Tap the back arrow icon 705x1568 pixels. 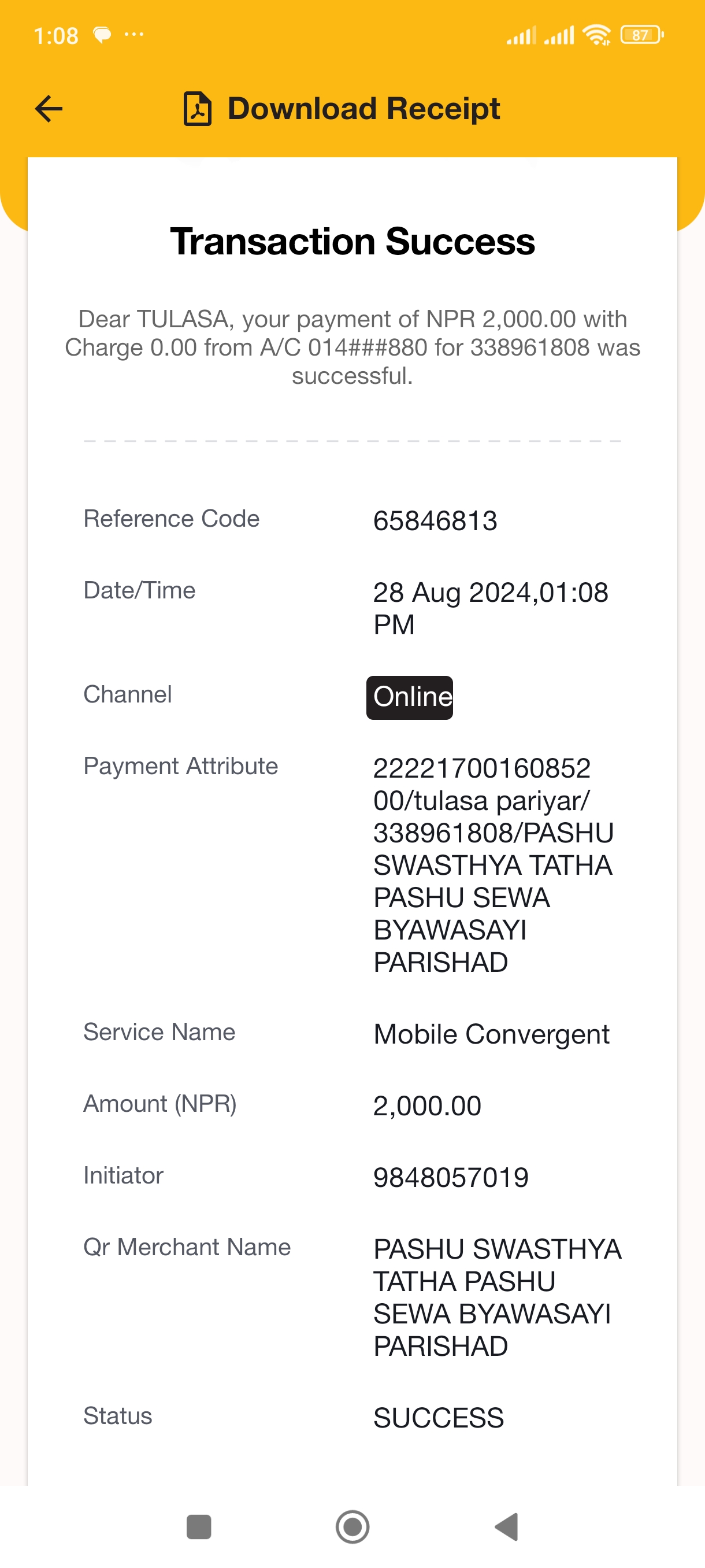pos(49,110)
